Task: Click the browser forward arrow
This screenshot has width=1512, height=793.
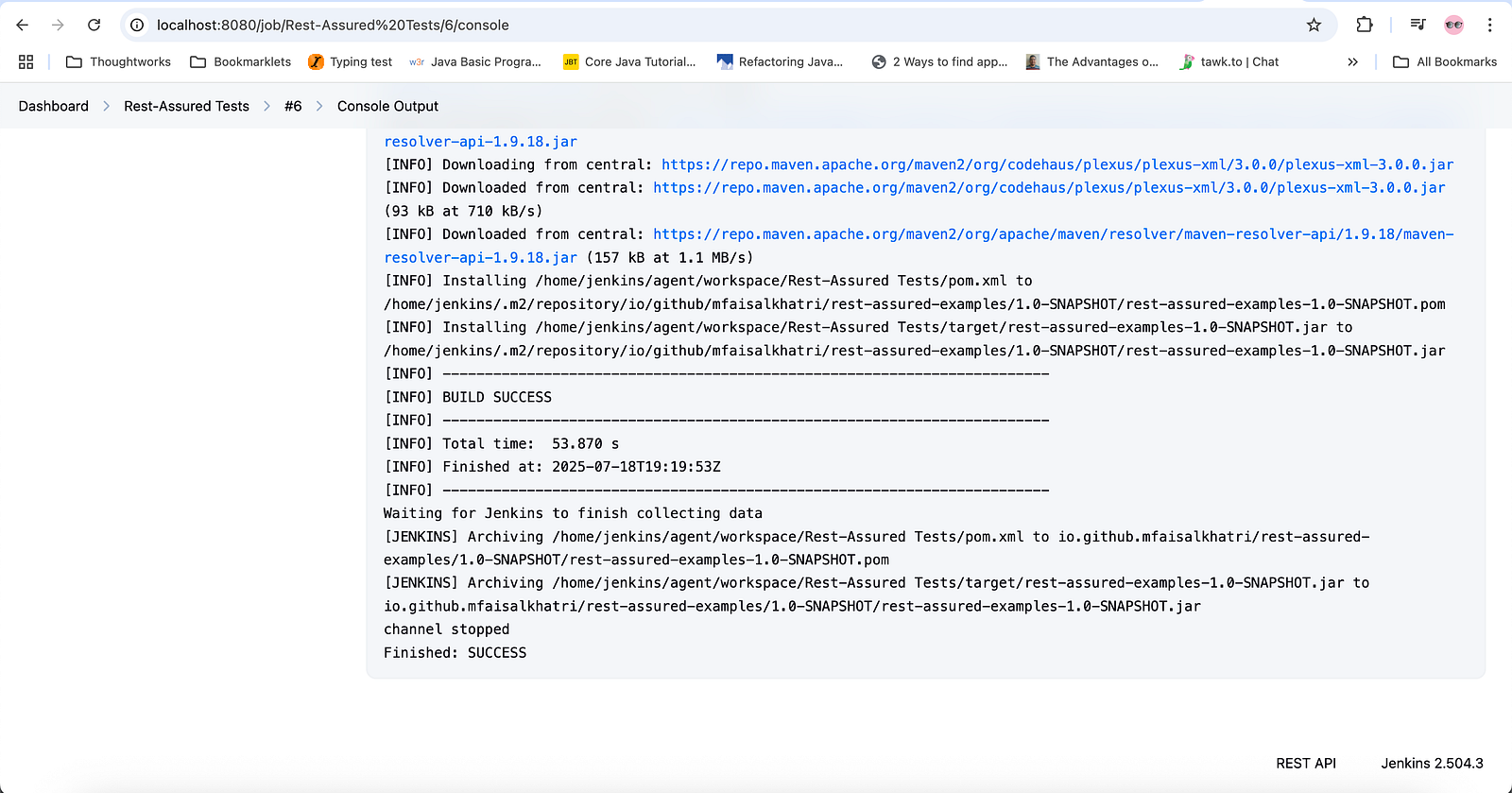Action: (x=58, y=25)
